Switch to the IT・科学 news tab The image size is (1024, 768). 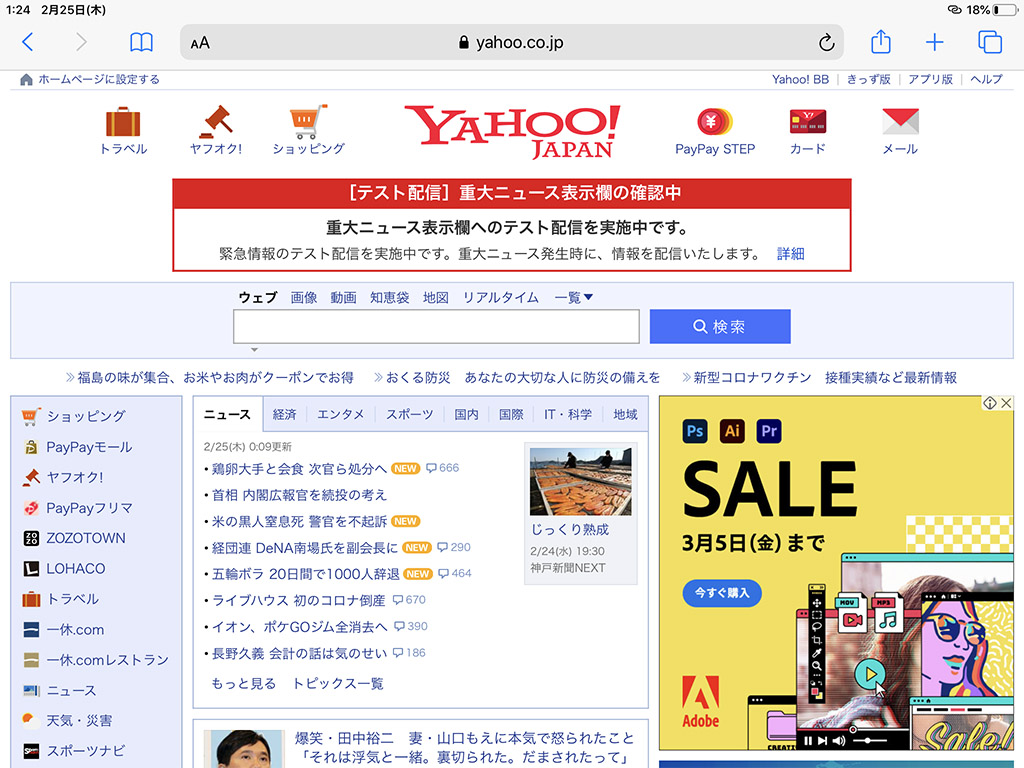(x=568, y=415)
